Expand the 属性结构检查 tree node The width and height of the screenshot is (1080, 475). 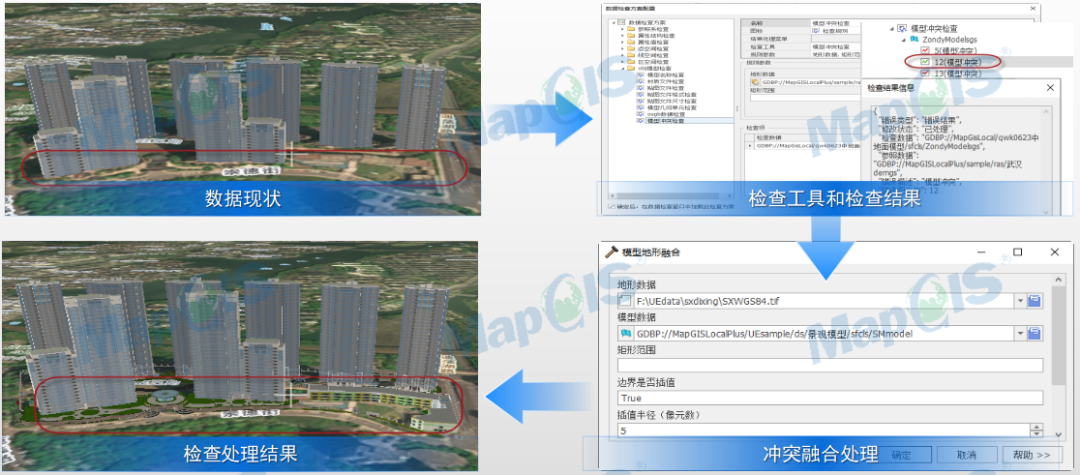coord(623,36)
